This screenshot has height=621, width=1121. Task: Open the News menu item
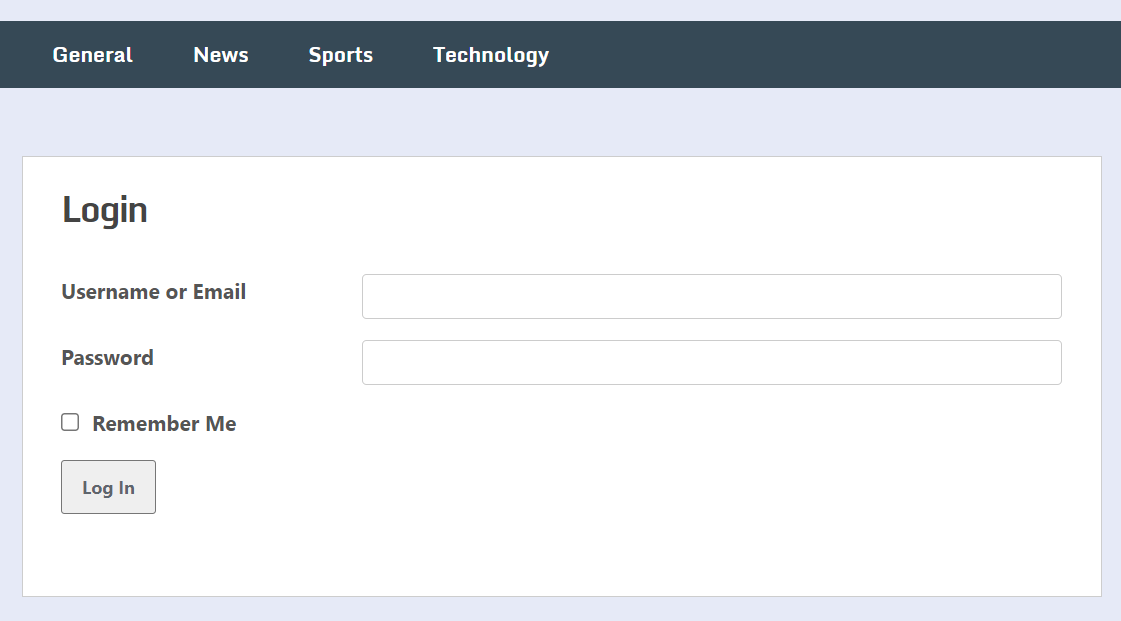coord(221,55)
